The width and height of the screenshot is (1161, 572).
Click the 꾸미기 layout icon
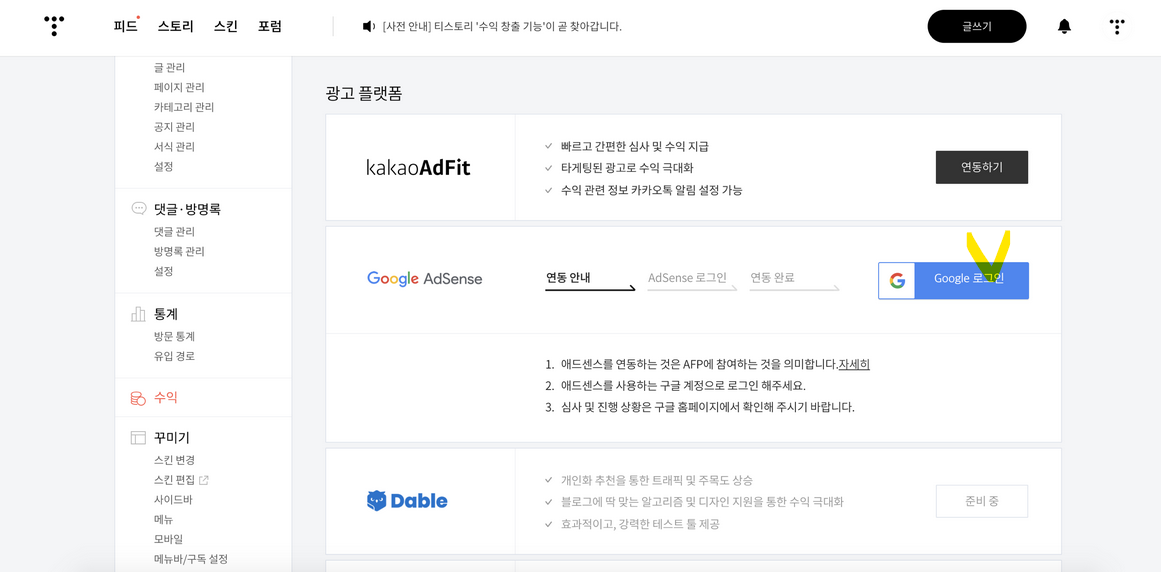[x=138, y=437]
